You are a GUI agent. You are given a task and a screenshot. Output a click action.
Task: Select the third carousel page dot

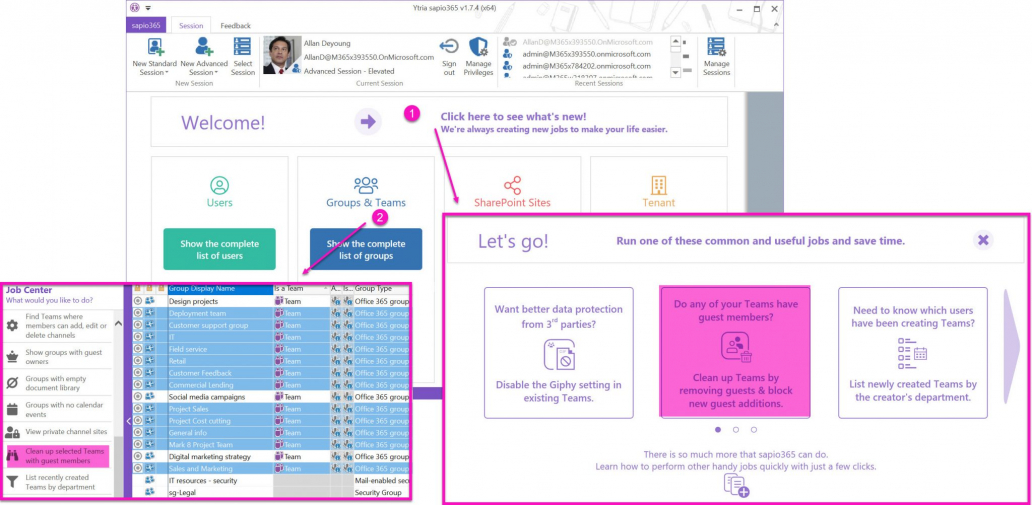coord(754,429)
